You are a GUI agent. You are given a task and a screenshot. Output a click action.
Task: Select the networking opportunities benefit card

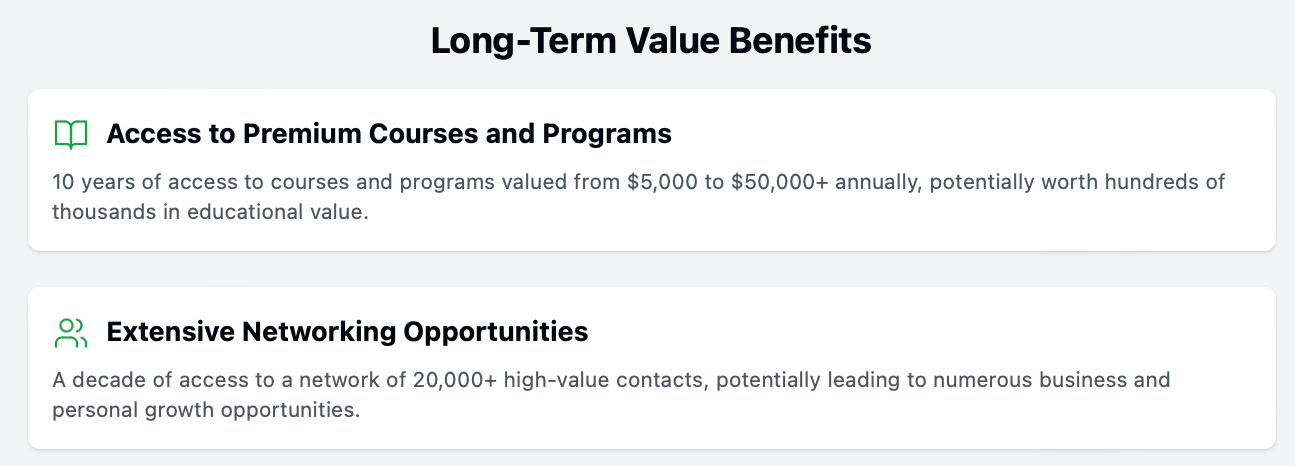click(652, 368)
